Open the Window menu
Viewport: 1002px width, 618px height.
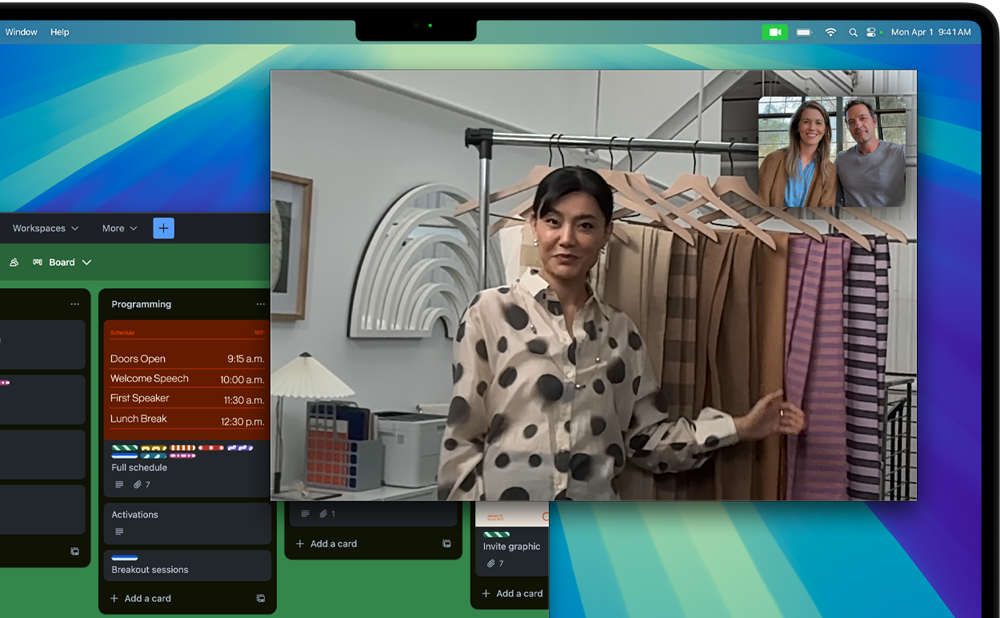point(21,32)
